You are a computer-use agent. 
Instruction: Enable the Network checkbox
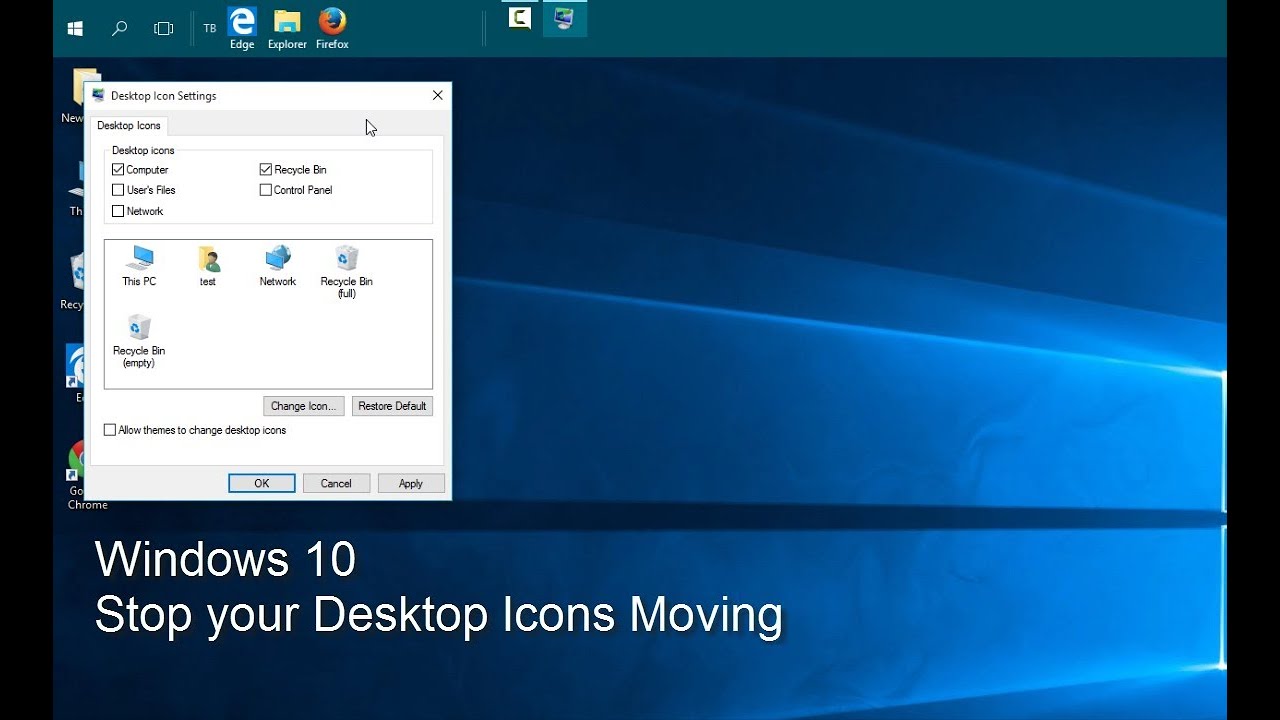118,211
